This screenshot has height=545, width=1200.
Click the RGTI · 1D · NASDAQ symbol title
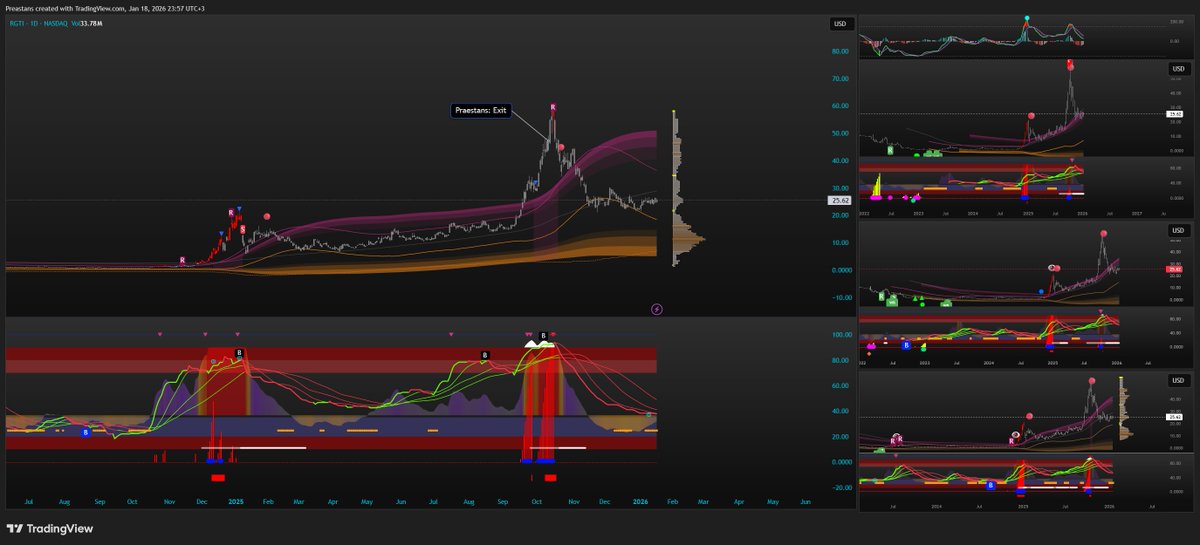click(37, 22)
